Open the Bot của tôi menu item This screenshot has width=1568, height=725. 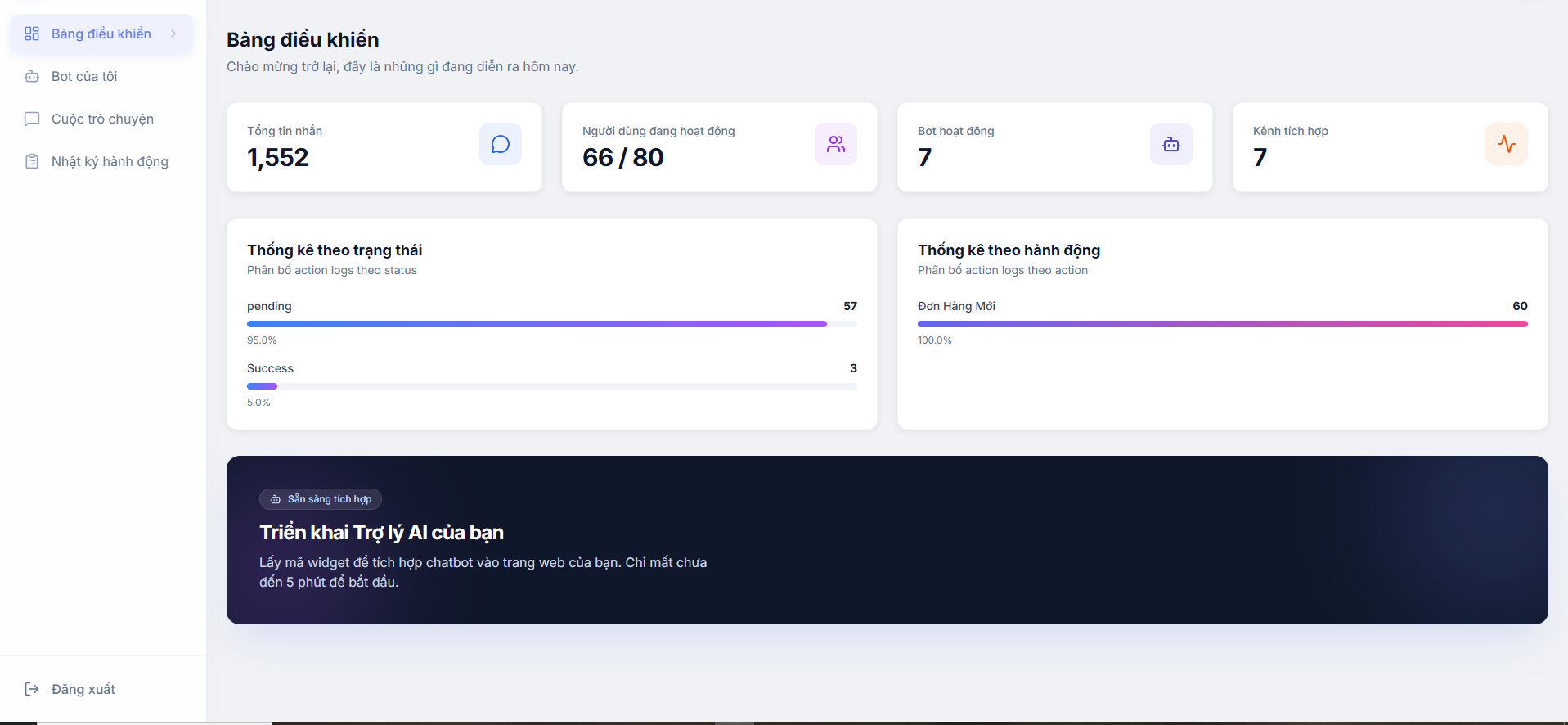coord(84,76)
